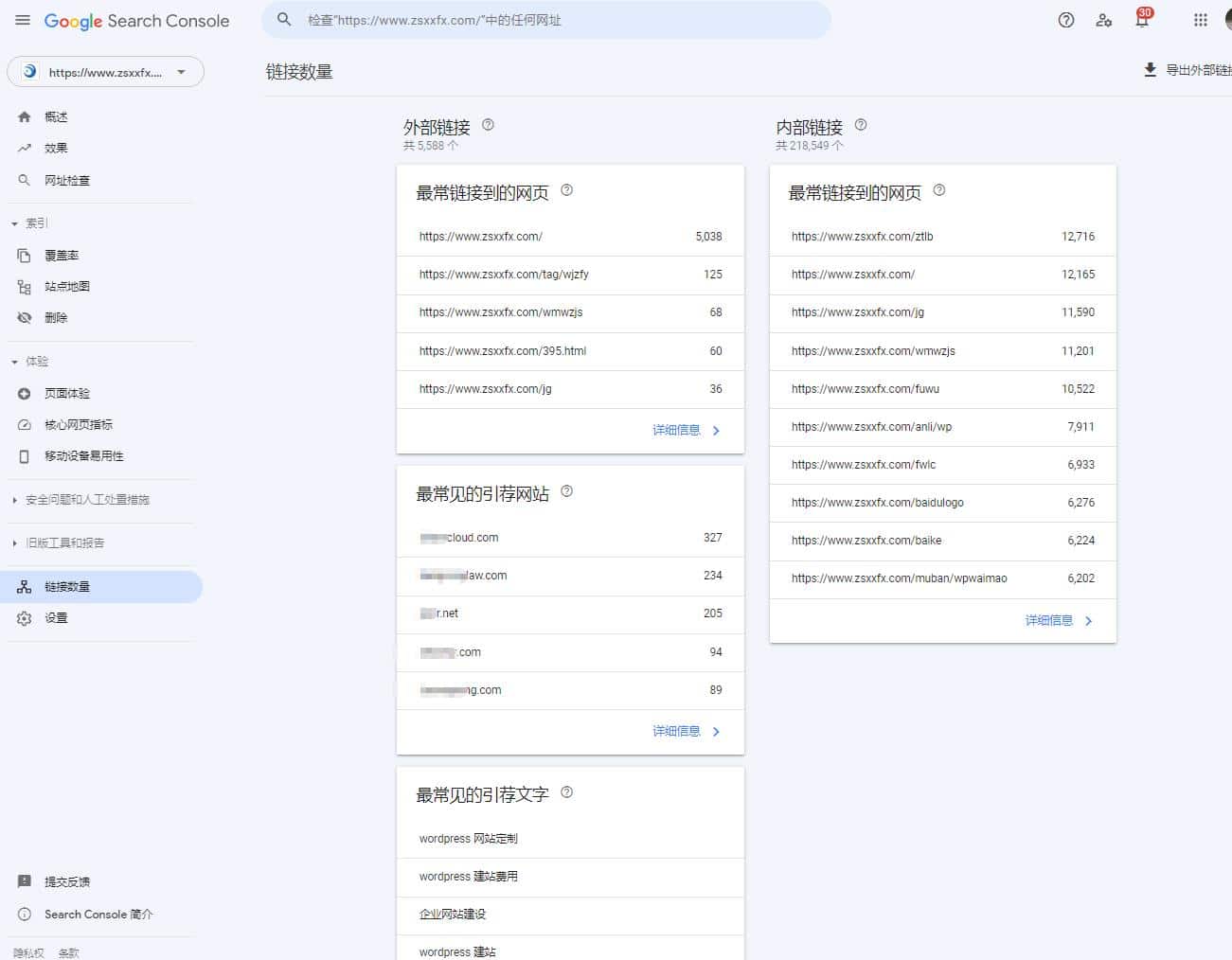The image size is (1232, 960).
Task: Click the 隐私权 privacy link
Action: [28, 953]
